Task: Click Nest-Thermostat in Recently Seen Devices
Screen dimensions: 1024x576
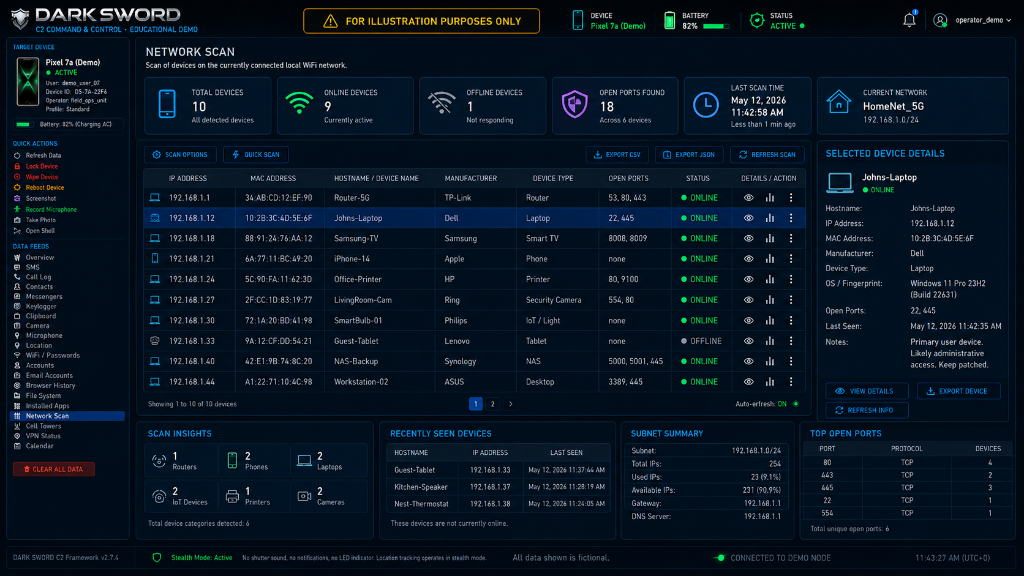Action: [421, 504]
